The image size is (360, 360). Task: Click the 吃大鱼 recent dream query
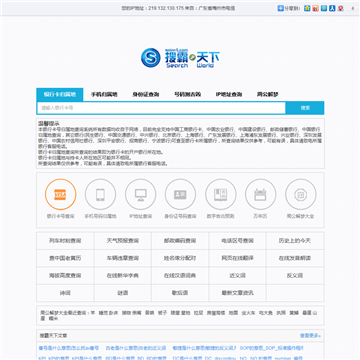[266, 313]
